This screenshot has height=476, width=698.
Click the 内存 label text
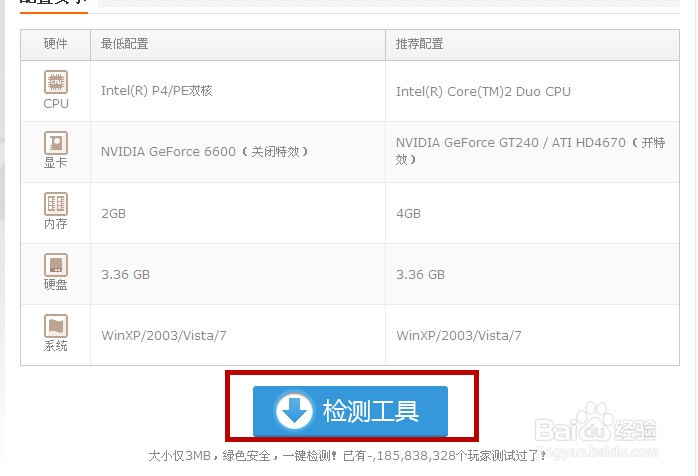(56, 224)
